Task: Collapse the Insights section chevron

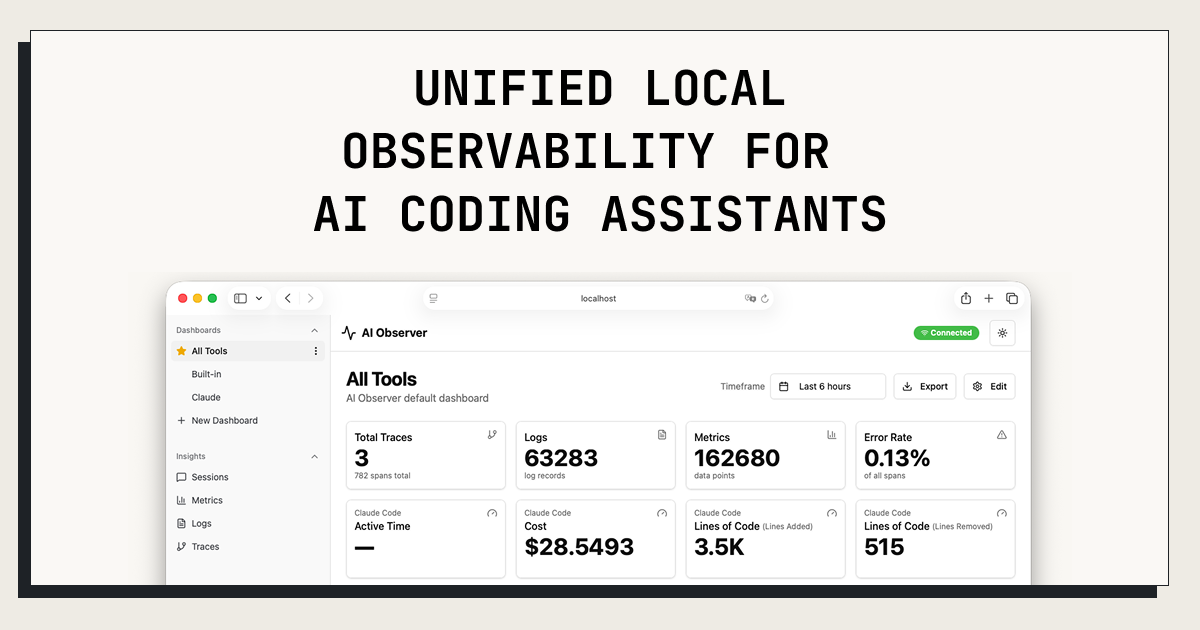Action: click(314, 456)
